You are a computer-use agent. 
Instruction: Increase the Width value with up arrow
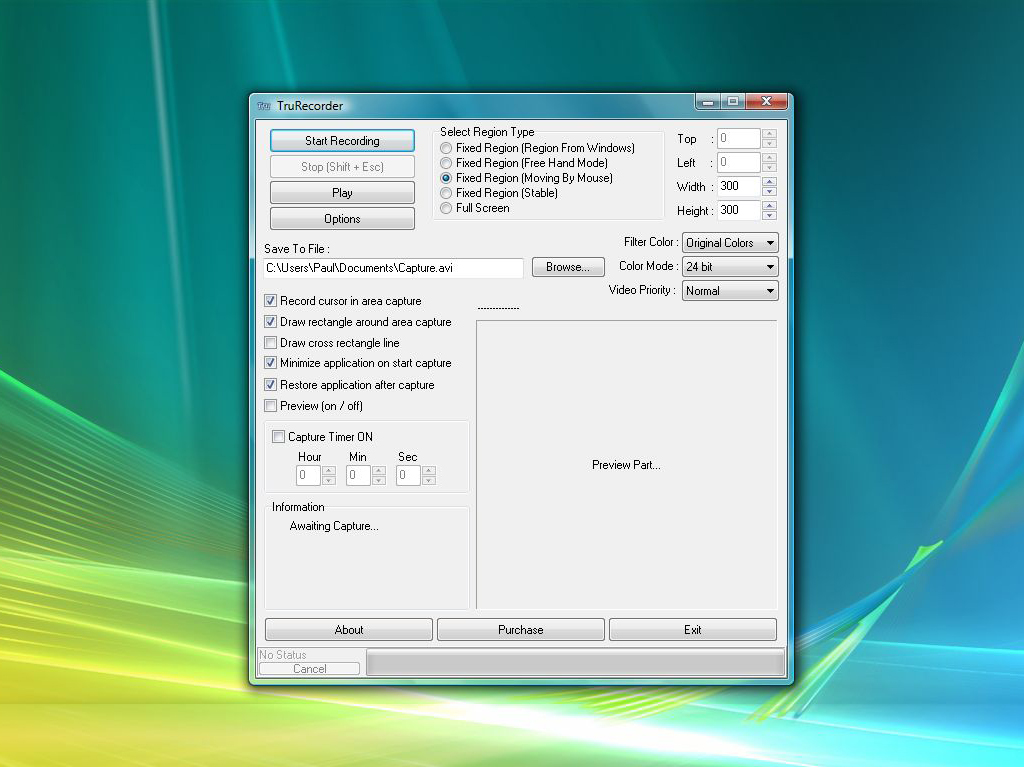click(769, 182)
